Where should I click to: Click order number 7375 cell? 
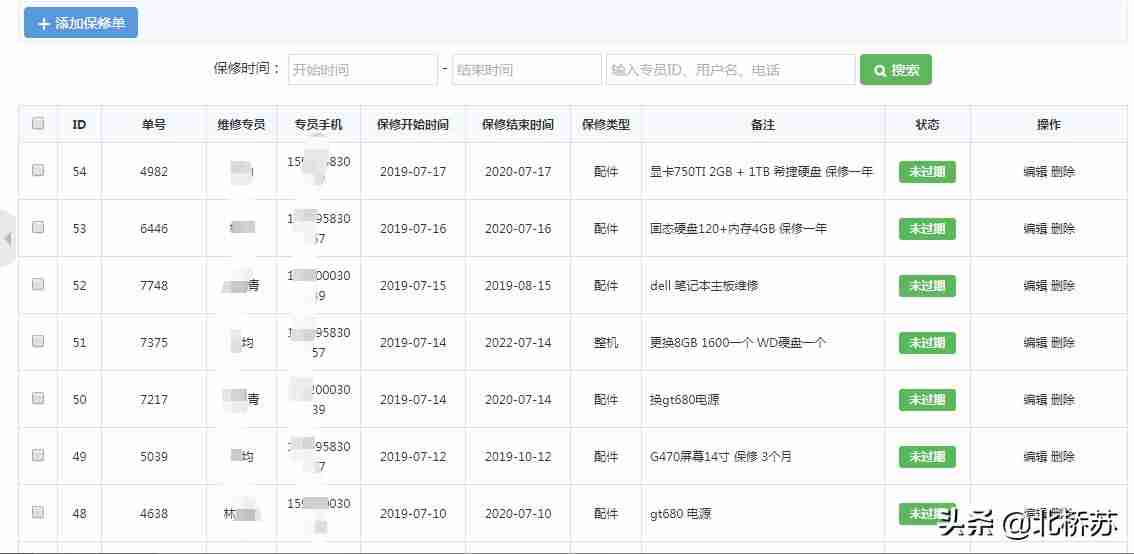point(154,342)
